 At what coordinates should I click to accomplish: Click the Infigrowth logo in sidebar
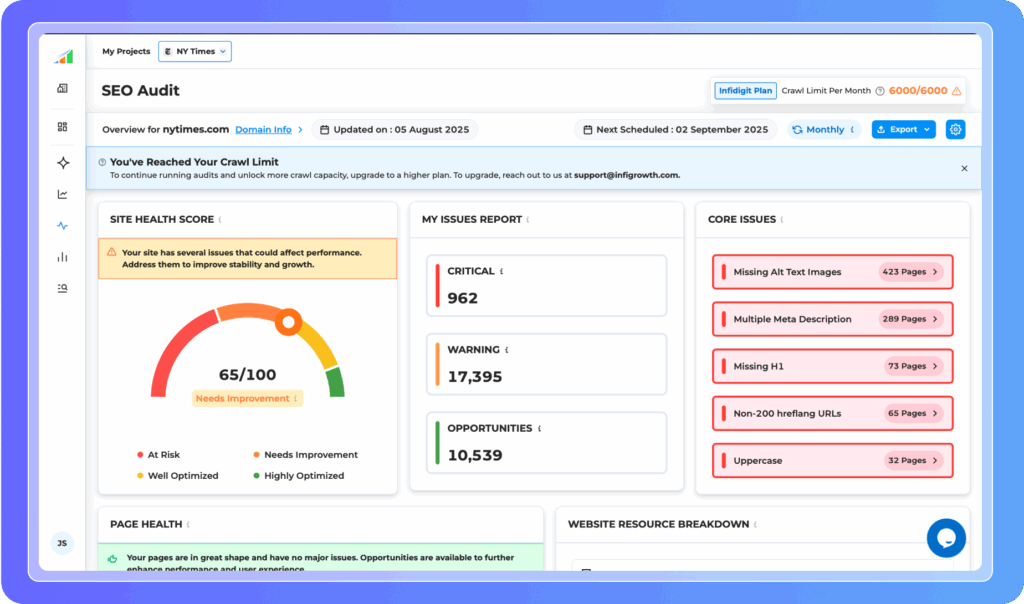click(x=63, y=56)
